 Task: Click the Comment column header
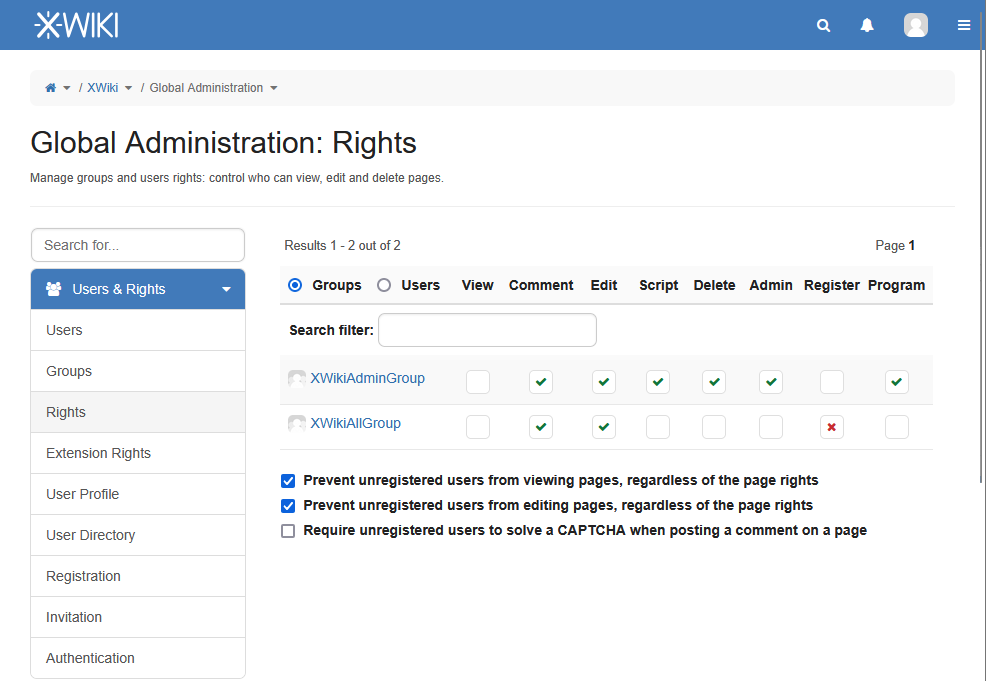[541, 285]
